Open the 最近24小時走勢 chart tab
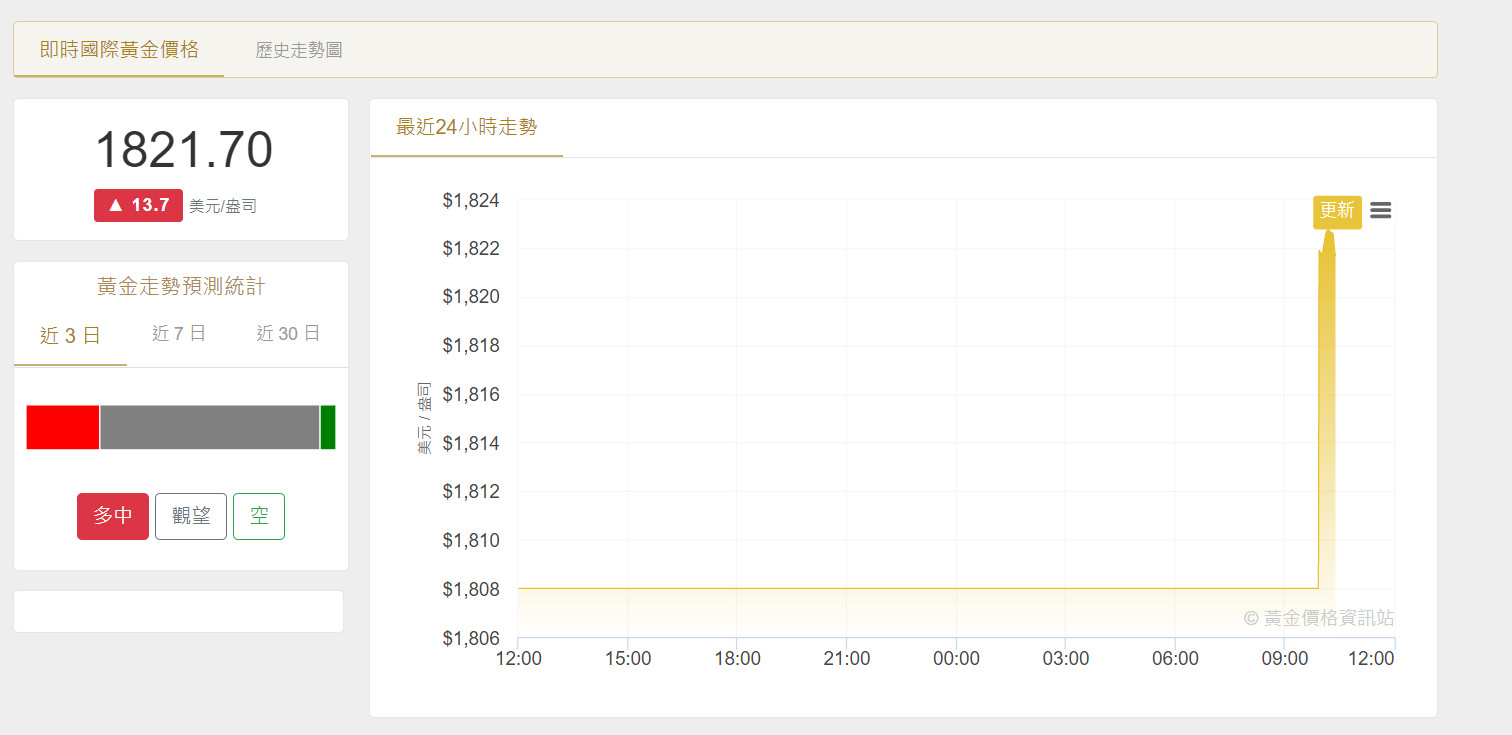Viewport: 1512px width, 735px height. pos(466,127)
